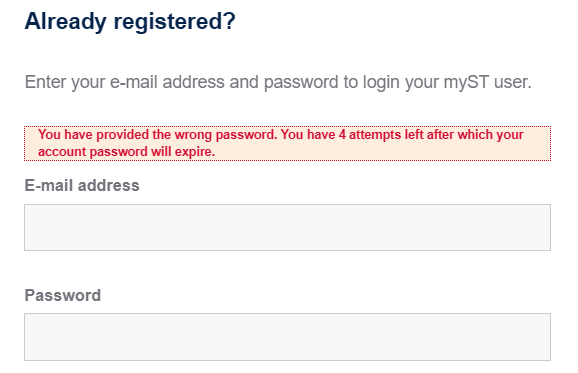
Task: Click the word 'login' in the description
Action: point(381,82)
